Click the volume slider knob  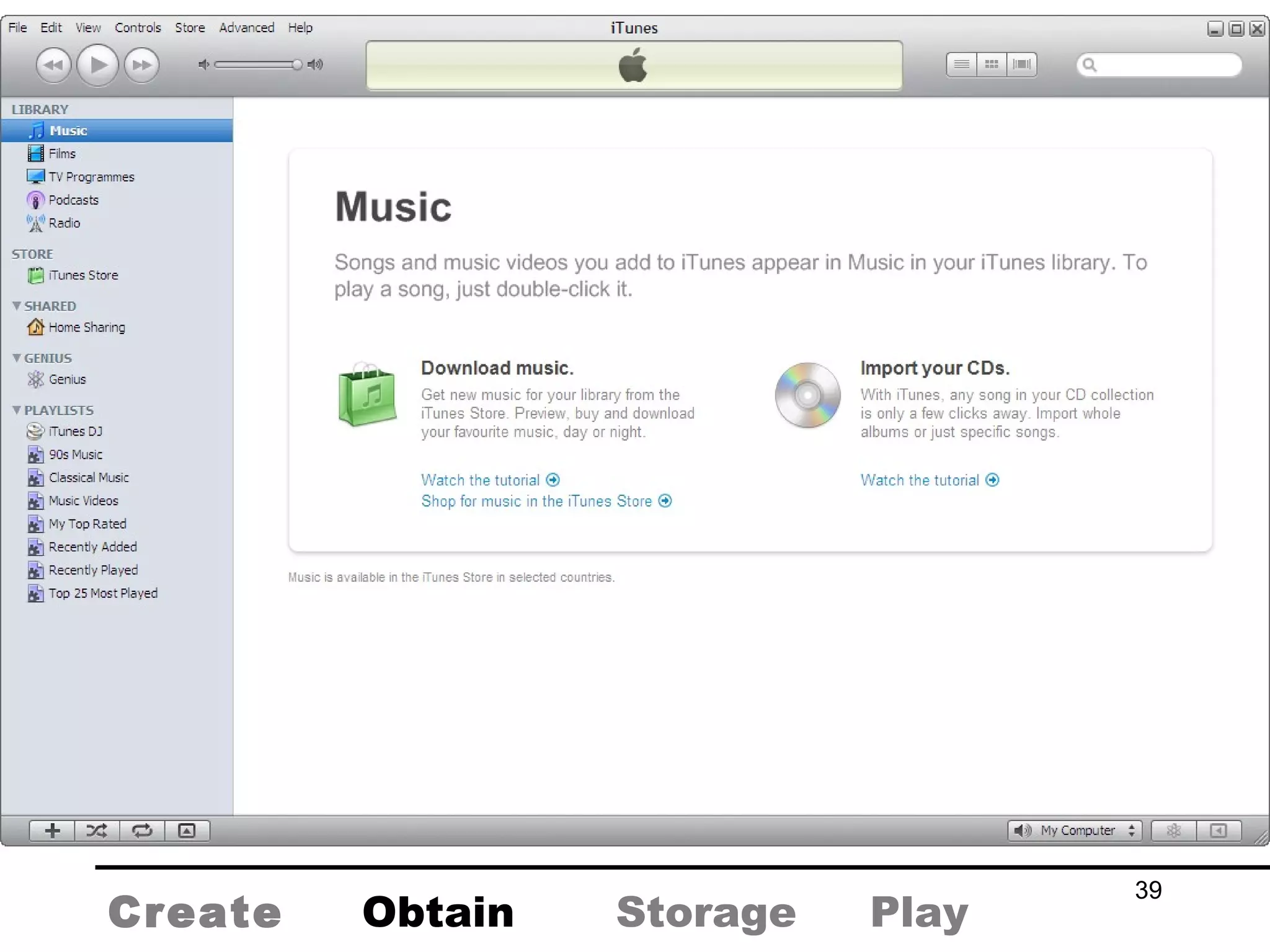pyautogui.click(x=297, y=64)
